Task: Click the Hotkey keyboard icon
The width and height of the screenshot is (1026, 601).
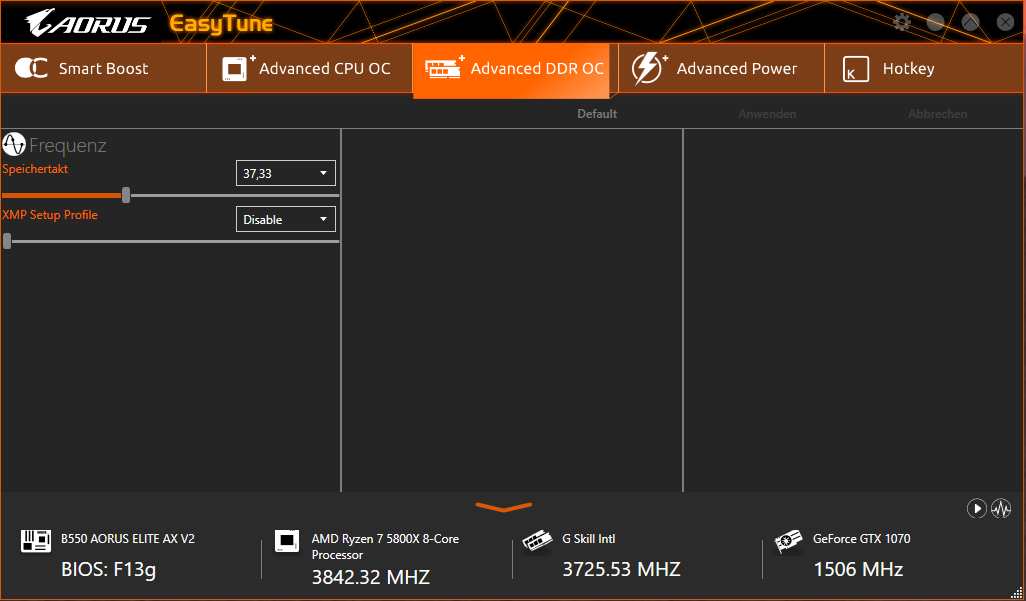Action: [856, 69]
